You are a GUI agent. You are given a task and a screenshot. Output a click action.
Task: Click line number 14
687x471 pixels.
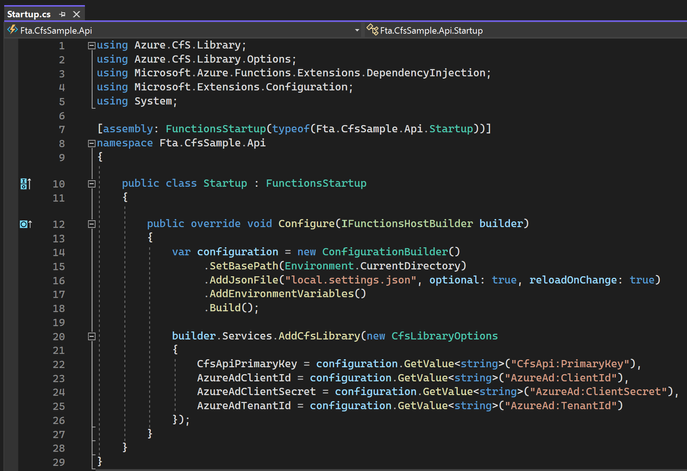[x=59, y=252]
